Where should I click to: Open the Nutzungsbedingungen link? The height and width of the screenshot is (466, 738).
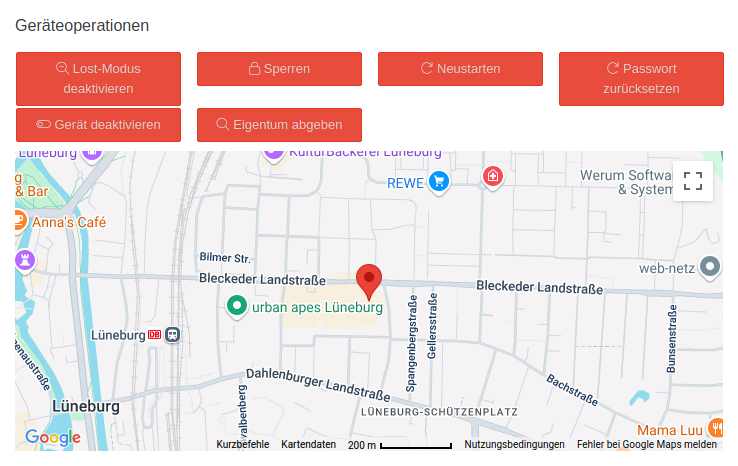tap(514, 445)
